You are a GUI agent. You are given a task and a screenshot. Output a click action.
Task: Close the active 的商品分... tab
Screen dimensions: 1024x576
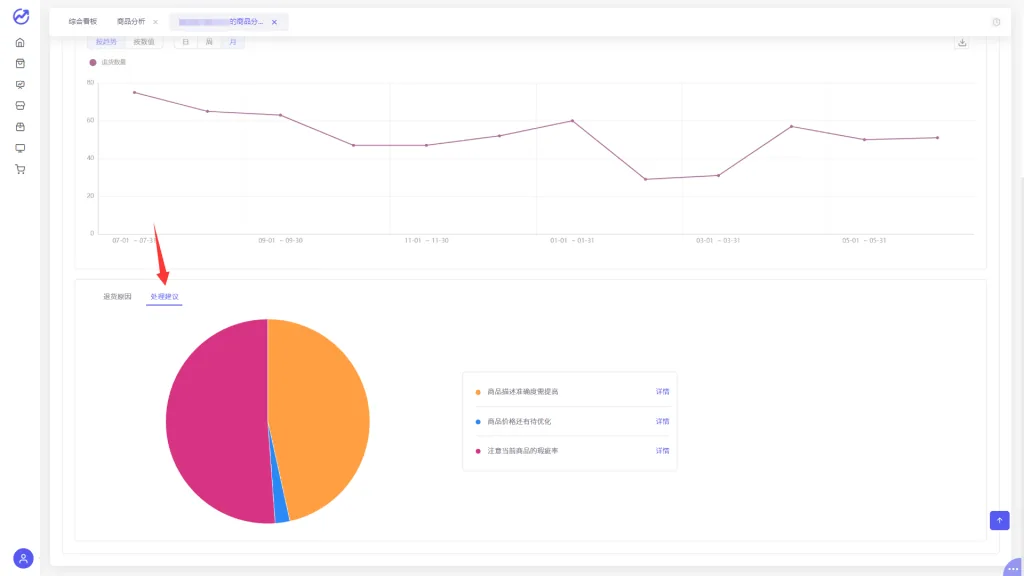point(274,22)
